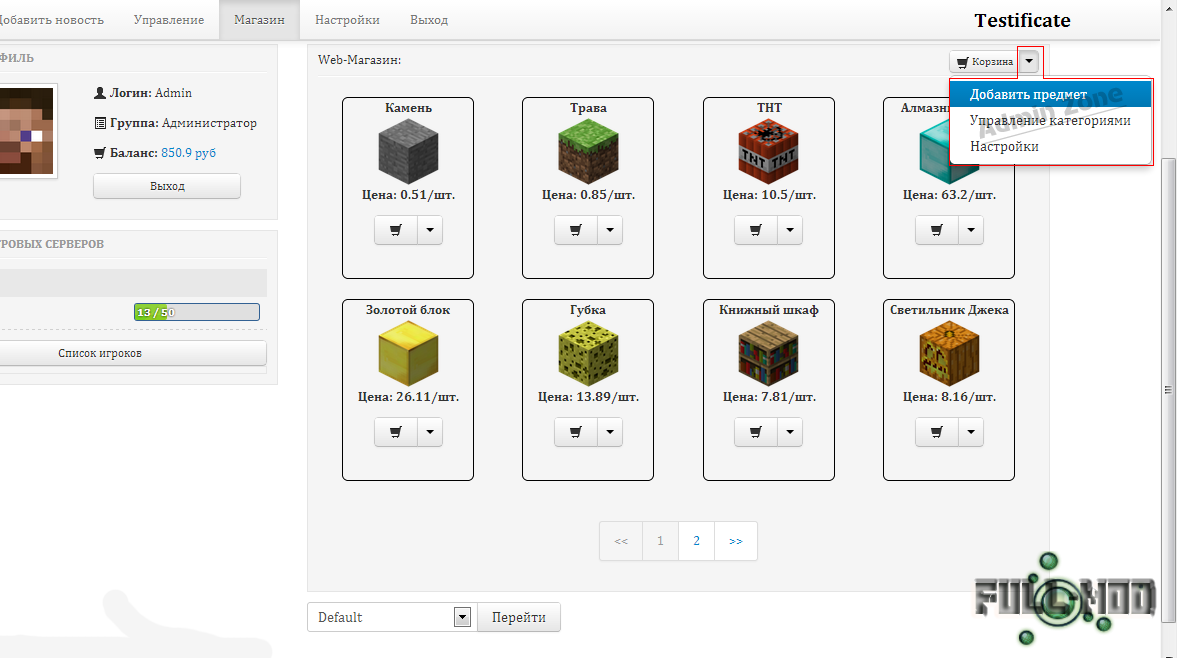Viewport: 1177px width, 658px height.
Task: Open dropdown arrow under Книжный шкаф
Action: click(790, 432)
